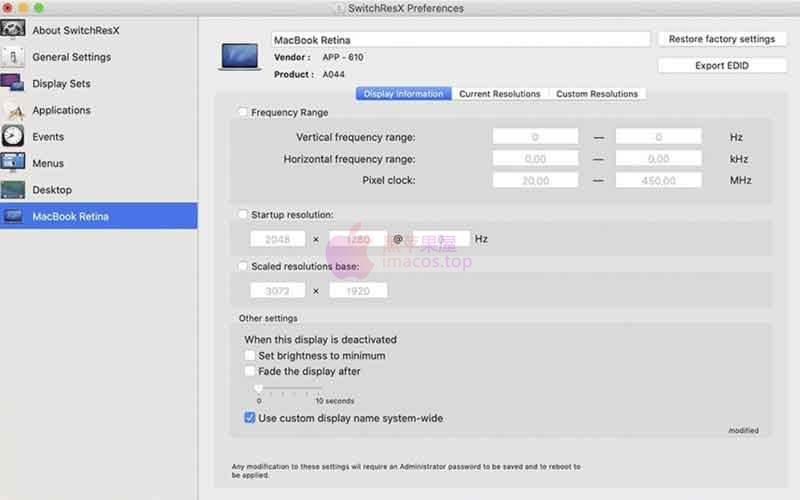Switch to Current Resolutions tab

[x=499, y=94]
